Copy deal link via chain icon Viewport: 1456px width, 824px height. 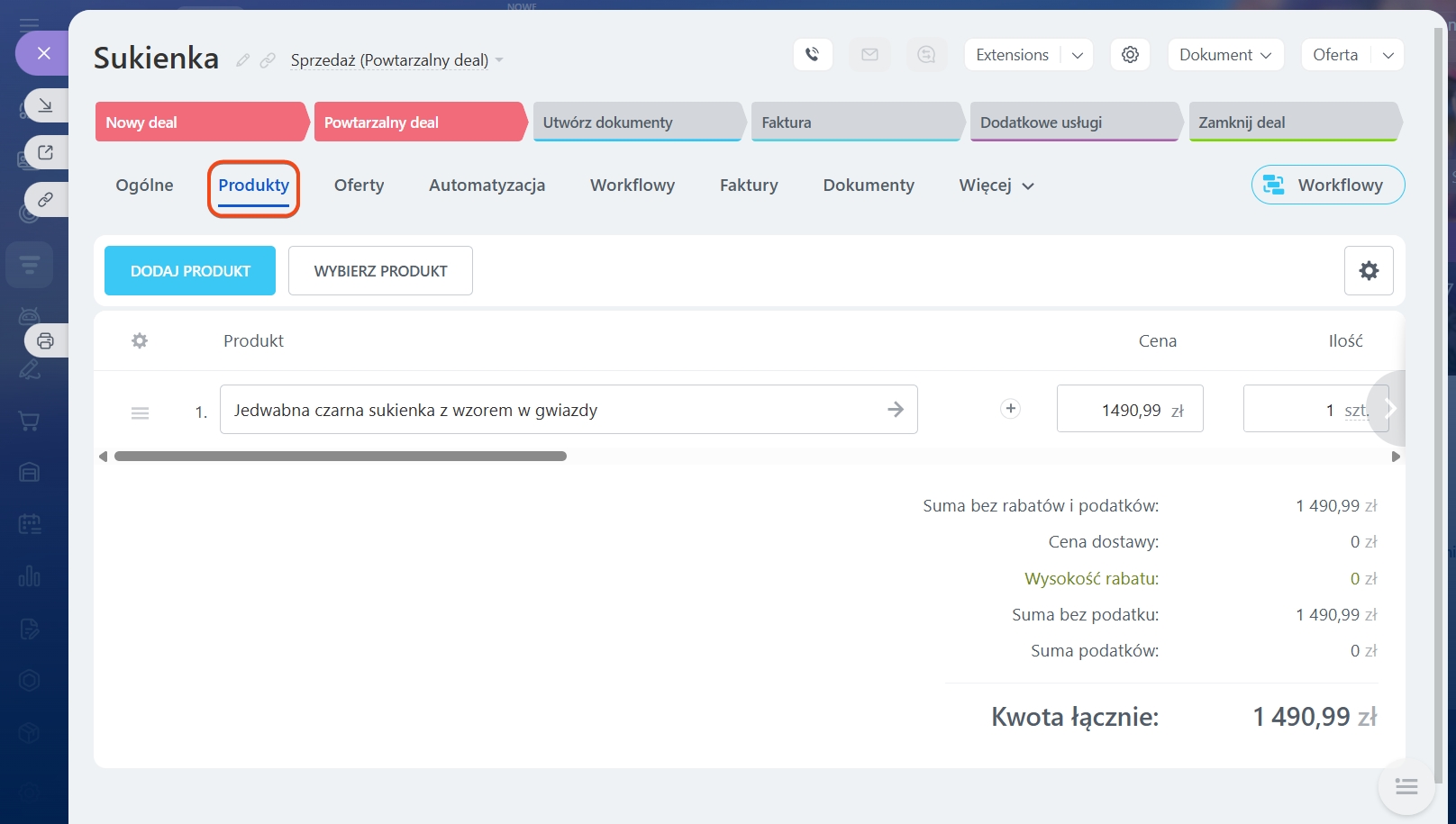(x=268, y=60)
